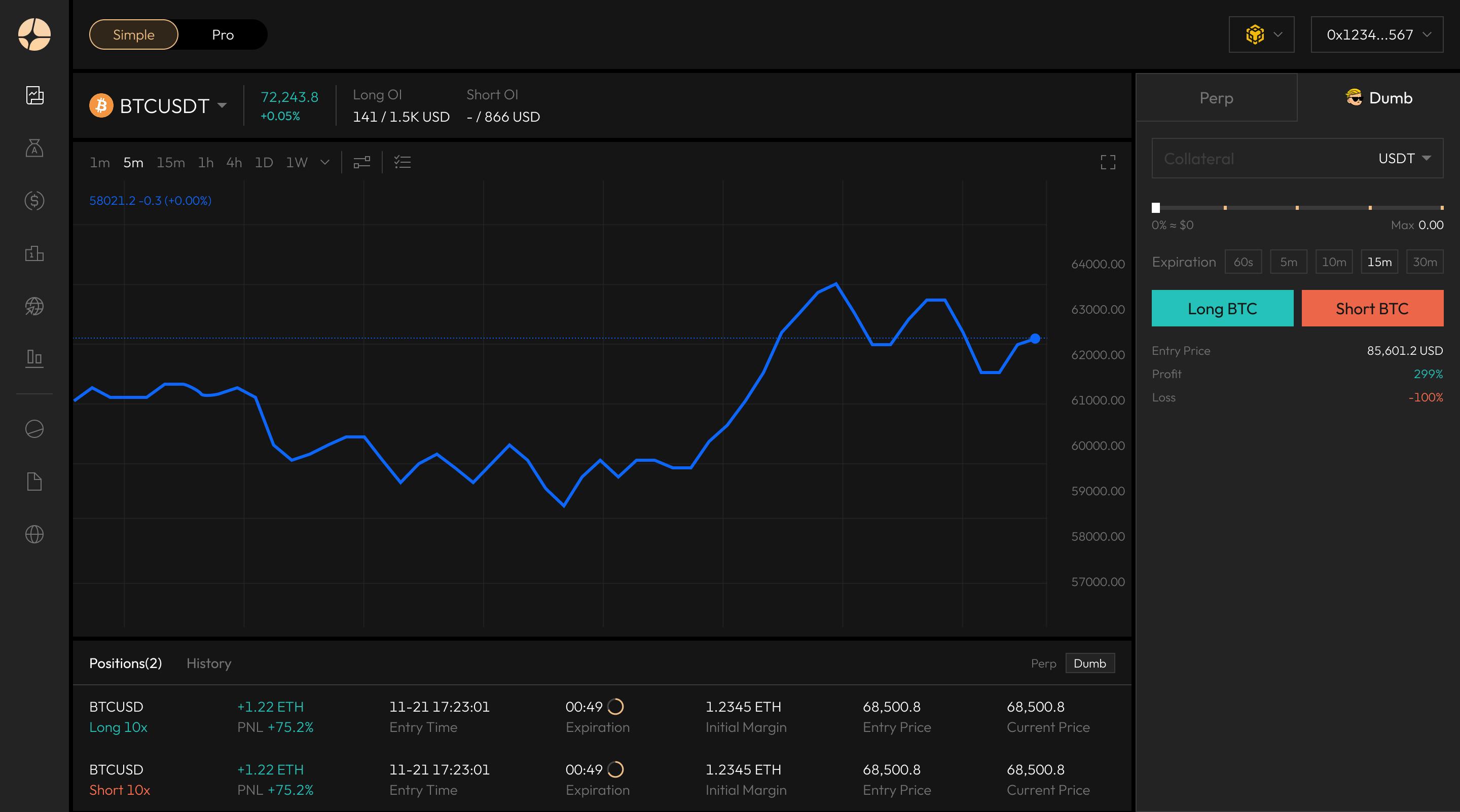Open the document page icon in sidebar
Image resolution: width=1460 pixels, height=812 pixels.
pos(34,481)
